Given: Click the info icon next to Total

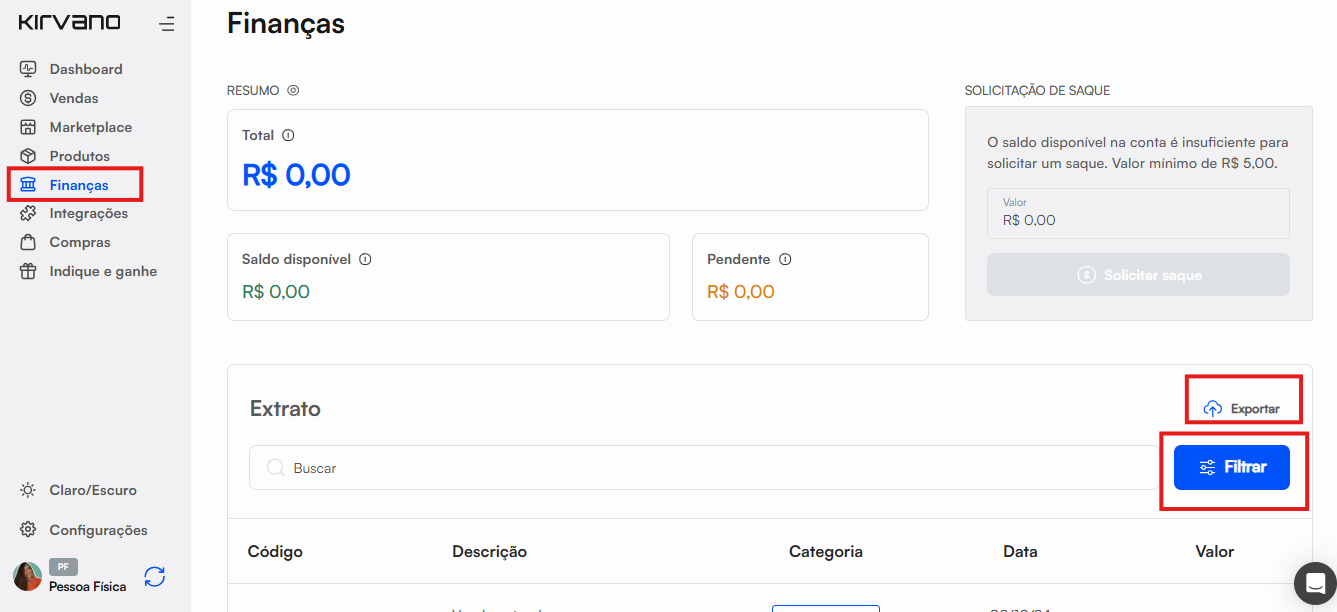Looking at the screenshot, I should click(288, 135).
